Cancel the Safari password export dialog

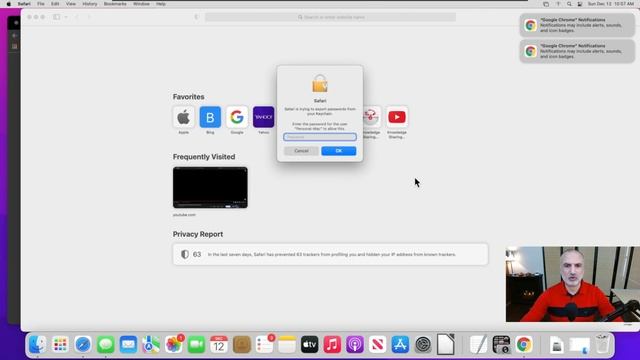(x=301, y=151)
